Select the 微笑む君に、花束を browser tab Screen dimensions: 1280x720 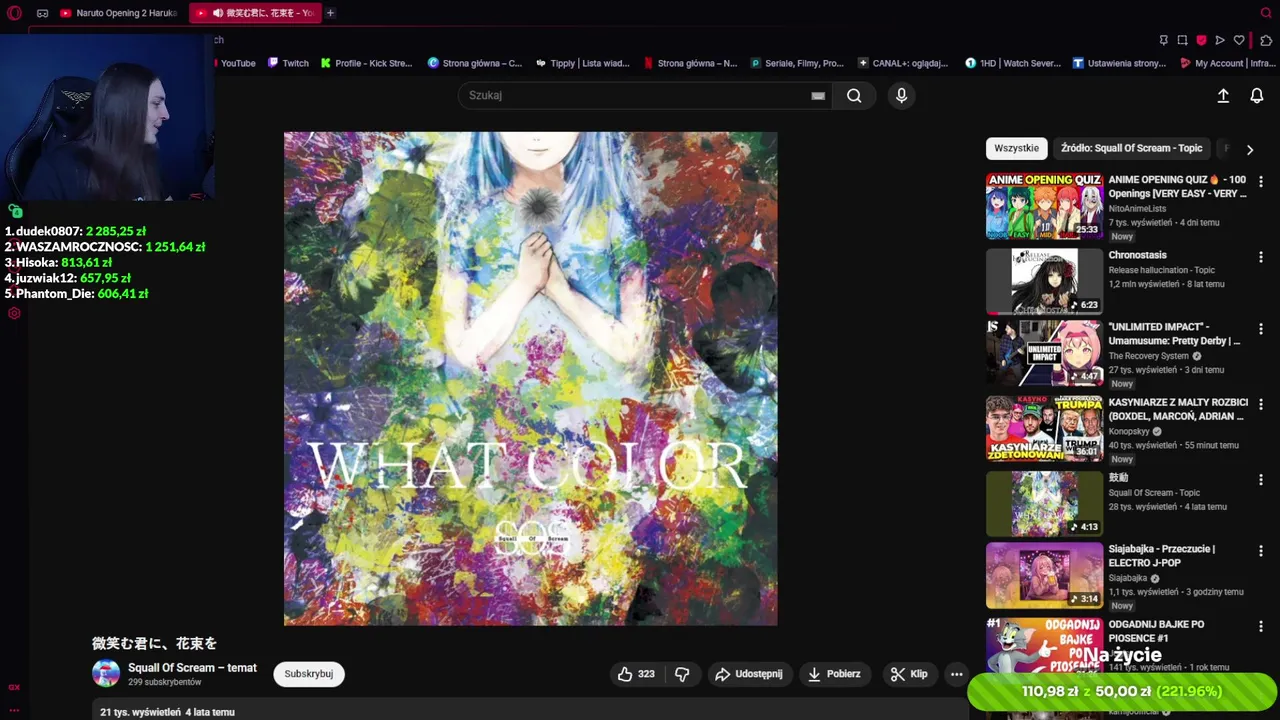[257, 13]
